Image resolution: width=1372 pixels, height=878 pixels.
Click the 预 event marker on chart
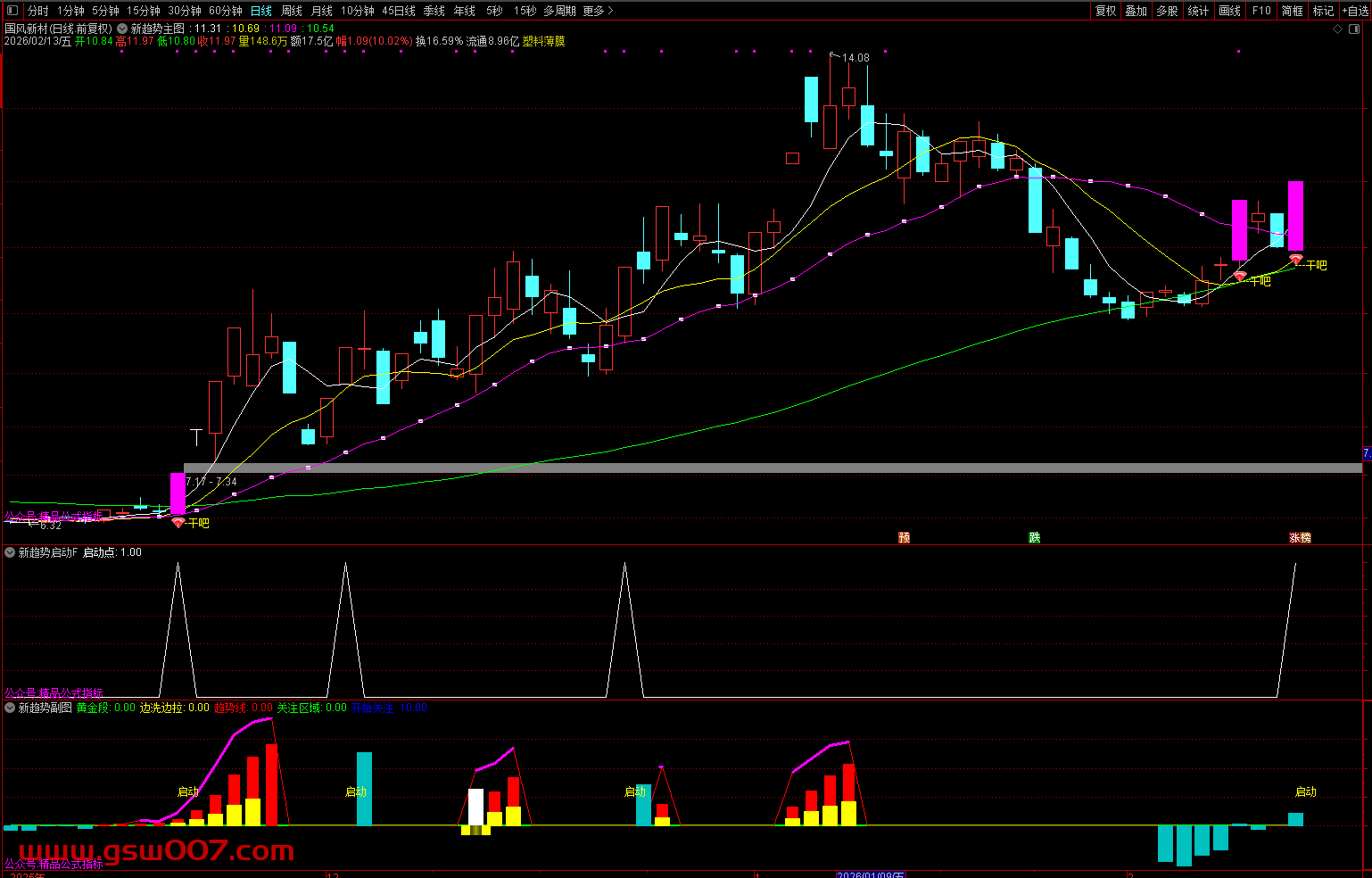point(904,537)
